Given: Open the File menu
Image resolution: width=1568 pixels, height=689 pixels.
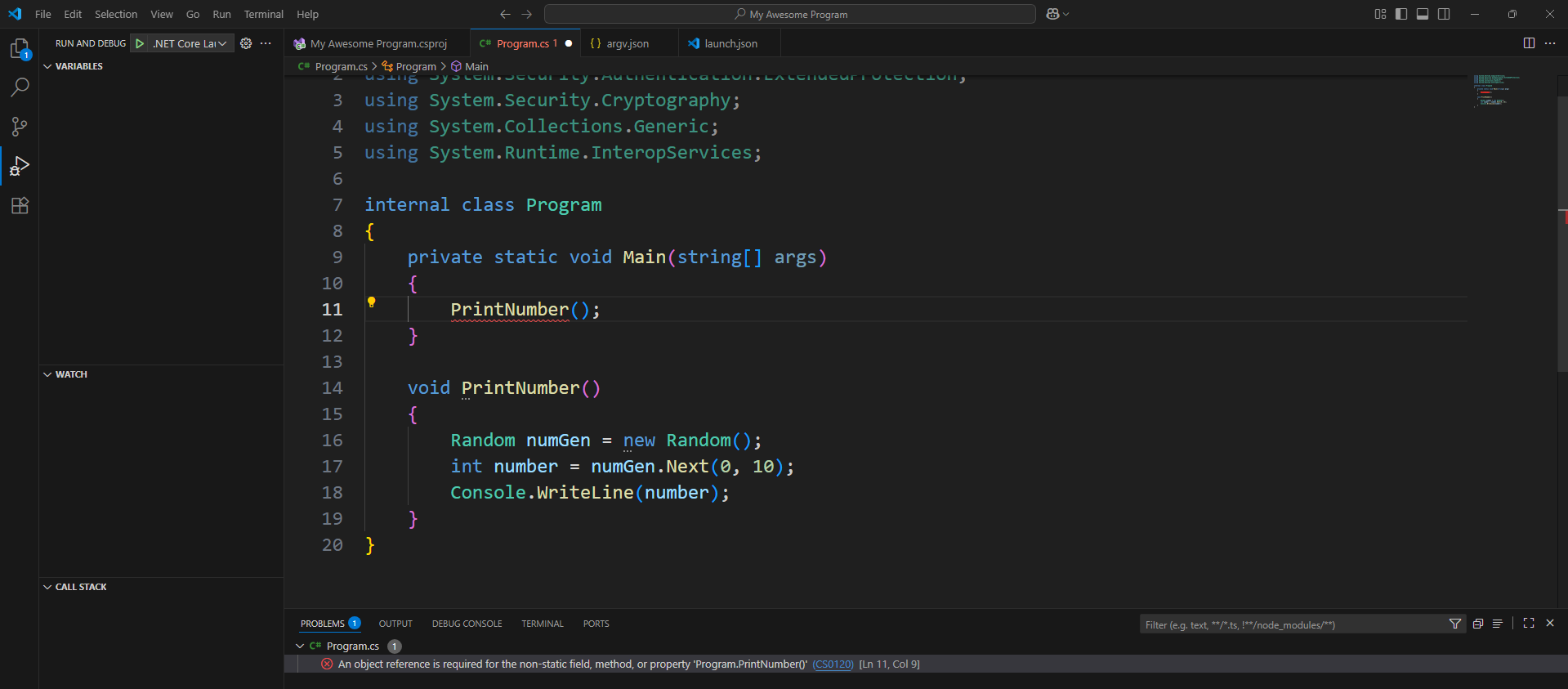Looking at the screenshot, I should point(43,14).
